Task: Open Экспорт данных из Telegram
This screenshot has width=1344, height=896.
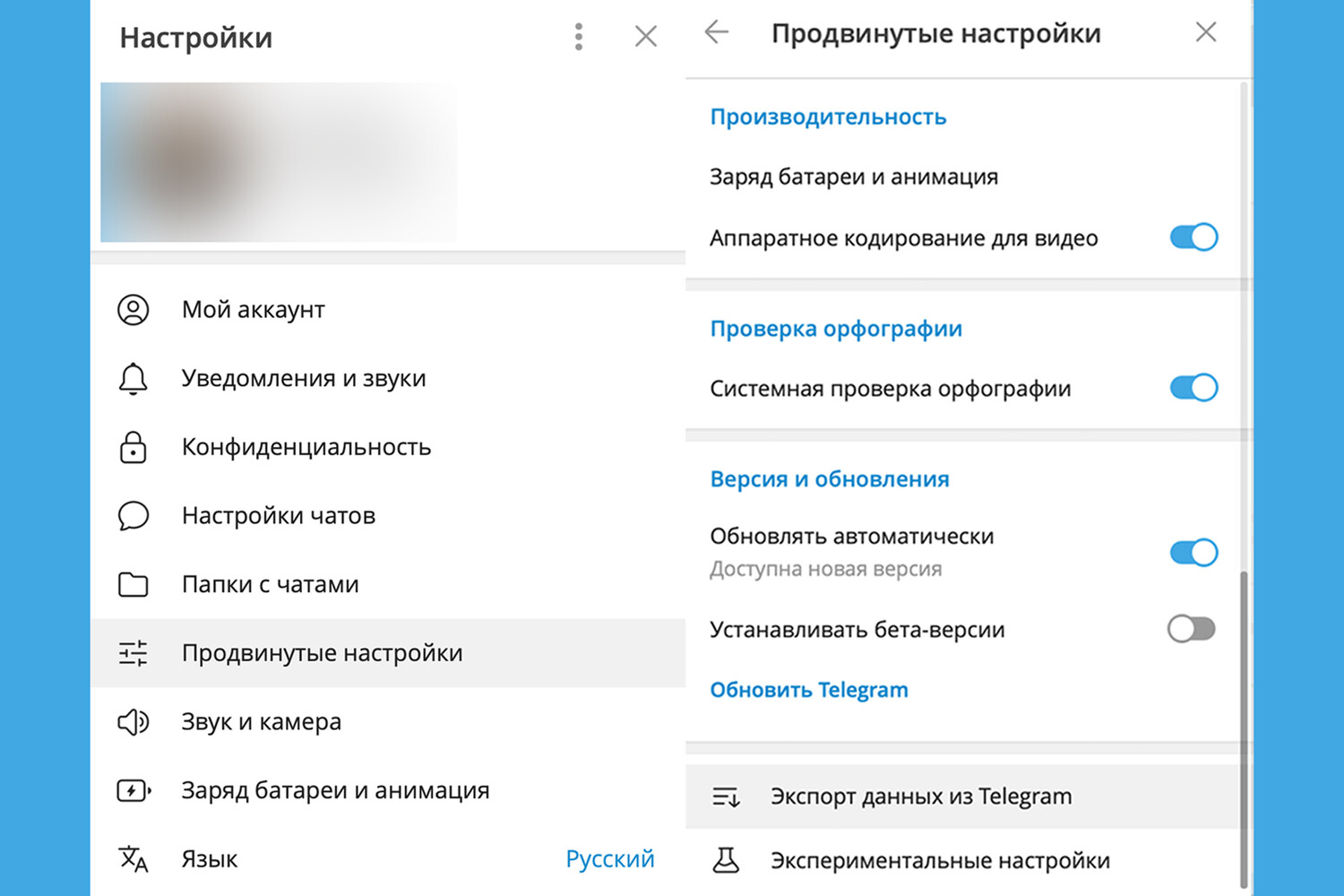Action: [x=920, y=797]
